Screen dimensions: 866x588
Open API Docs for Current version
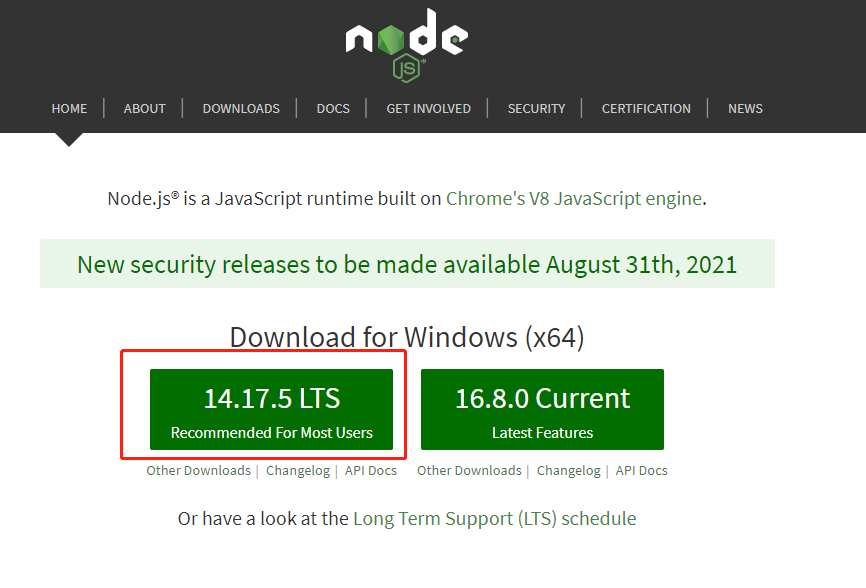642,470
